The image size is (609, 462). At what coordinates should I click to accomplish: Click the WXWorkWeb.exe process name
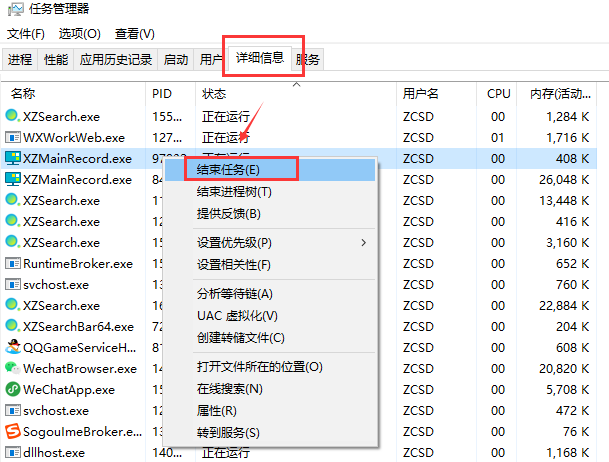[x=74, y=138]
